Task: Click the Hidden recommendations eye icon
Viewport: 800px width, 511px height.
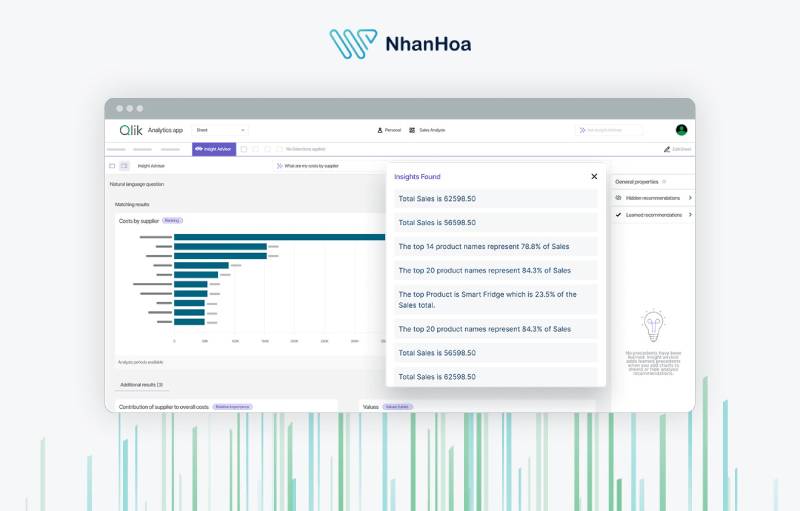Action: [618, 198]
